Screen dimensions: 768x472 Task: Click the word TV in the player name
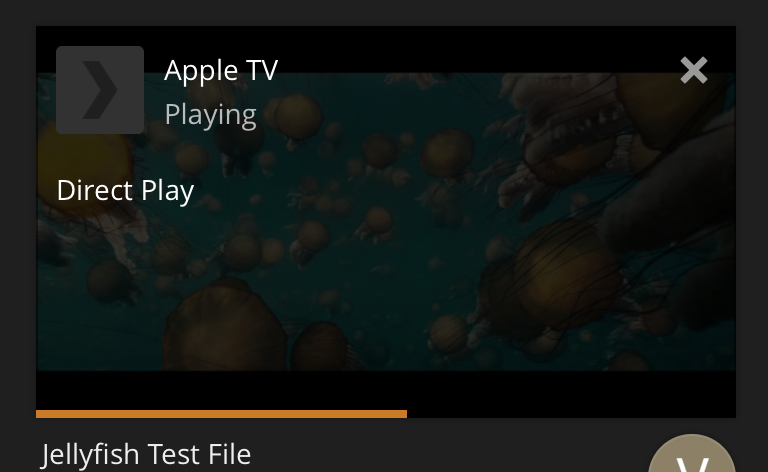[262, 70]
